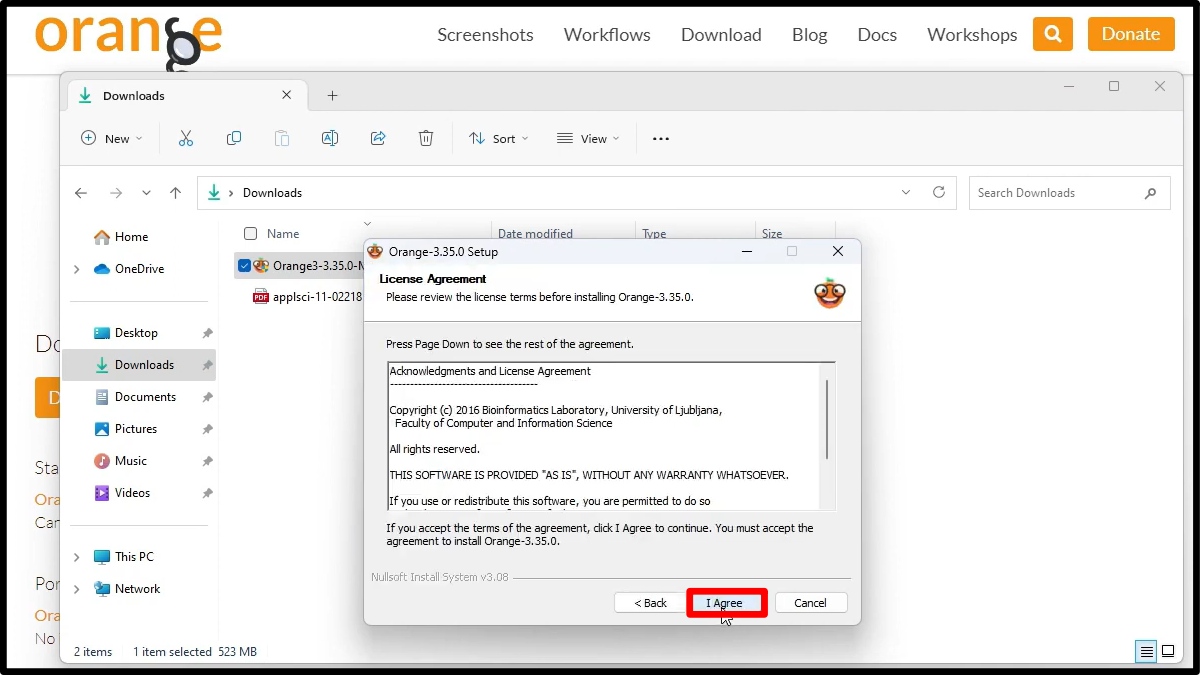Select Downloads in Explorer sidebar
Screen dimensions: 1200x675
pyautogui.click(x=139, y=365)
